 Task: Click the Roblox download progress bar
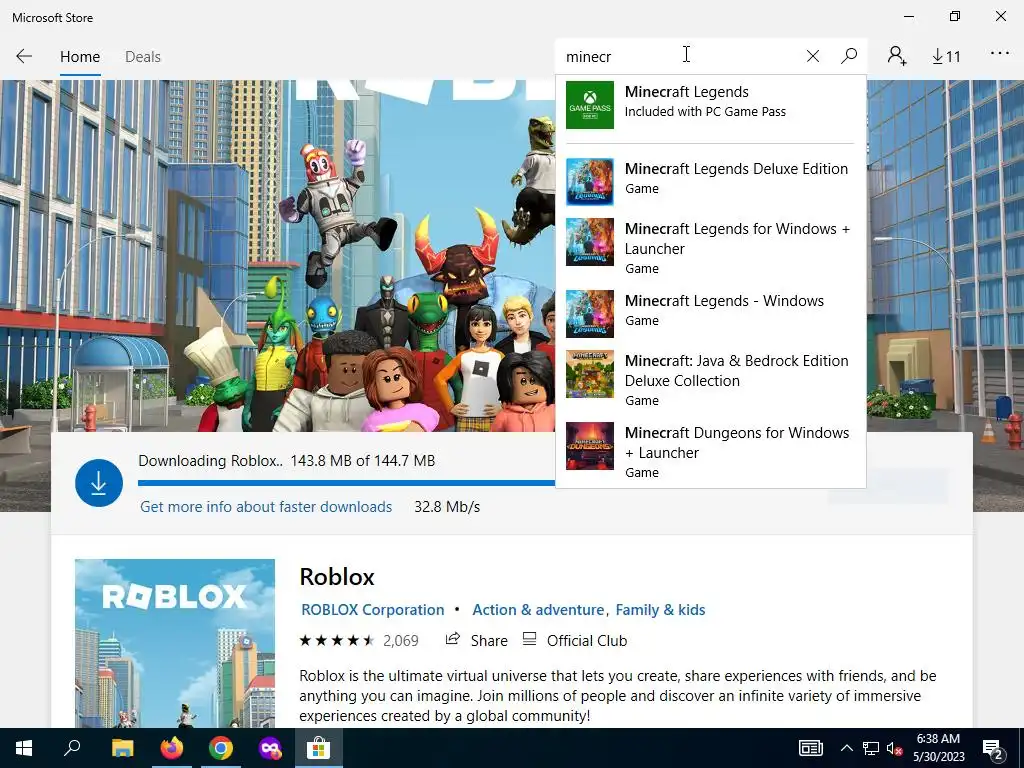(347, 483)
